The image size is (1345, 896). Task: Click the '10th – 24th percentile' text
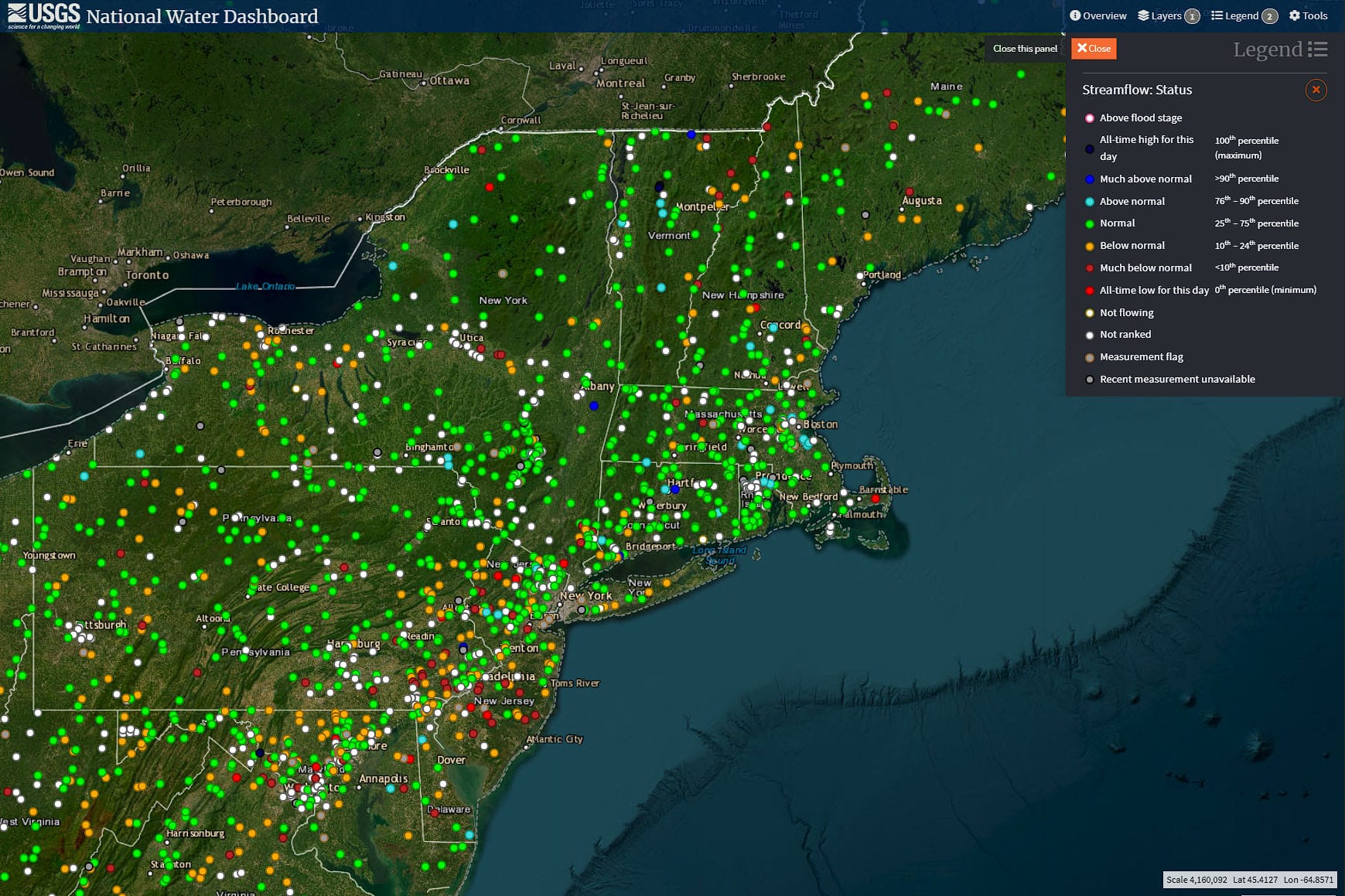[1257, 245]
